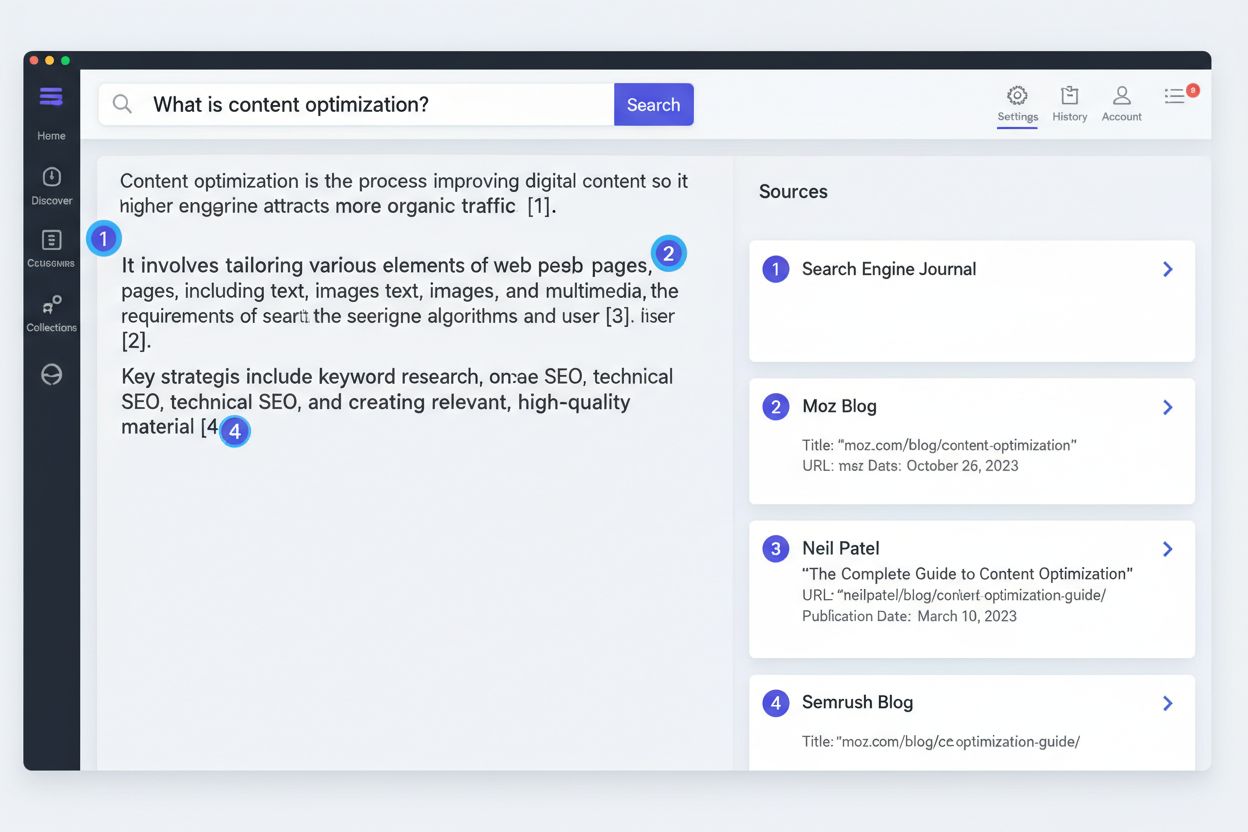This screenshot has width=1248, height=832.
Task: Click citation marker 2 in the answer text
Action: pyautogui.click(x=668, y=253)
